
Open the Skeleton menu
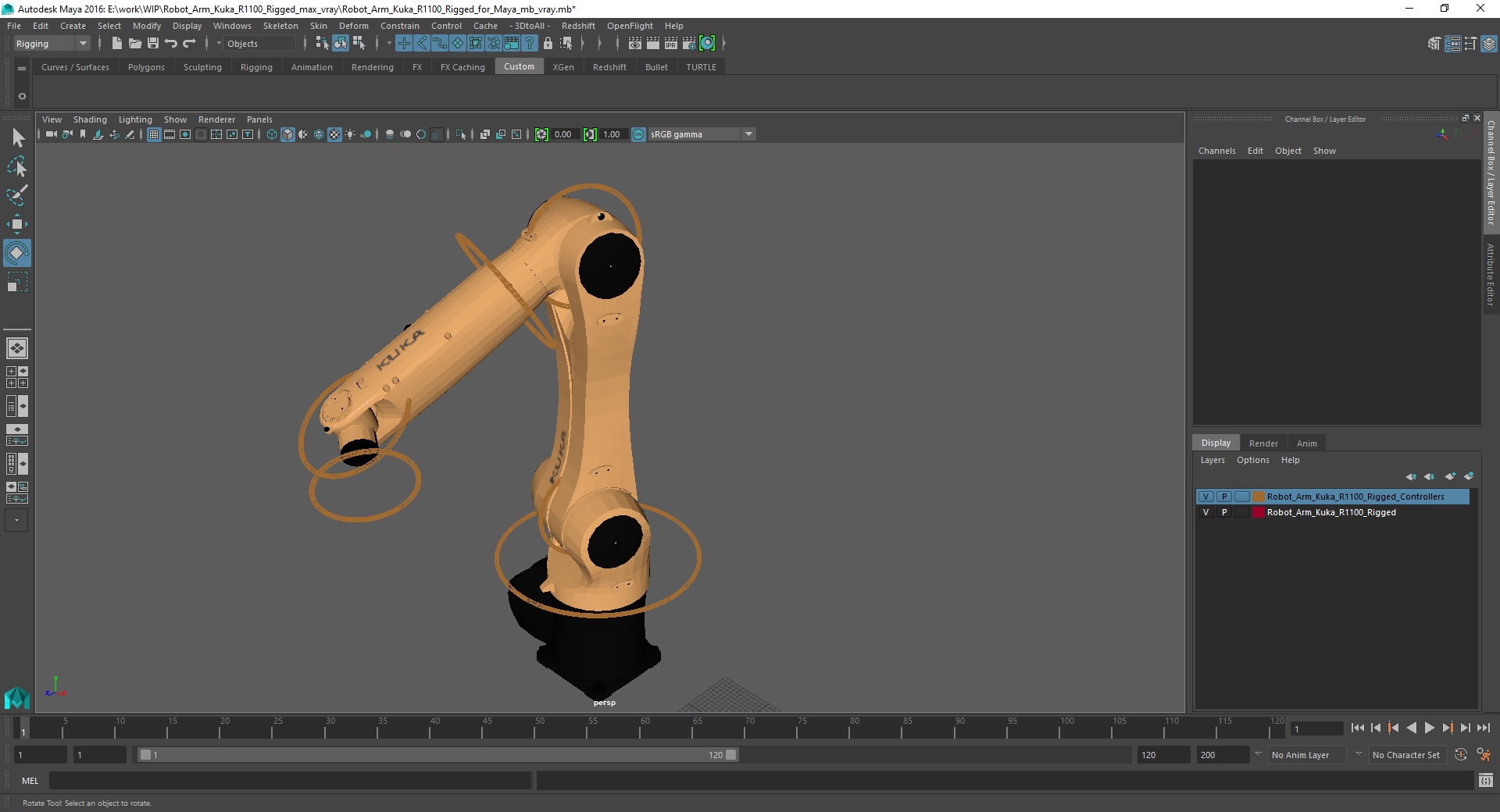(280, 26)
